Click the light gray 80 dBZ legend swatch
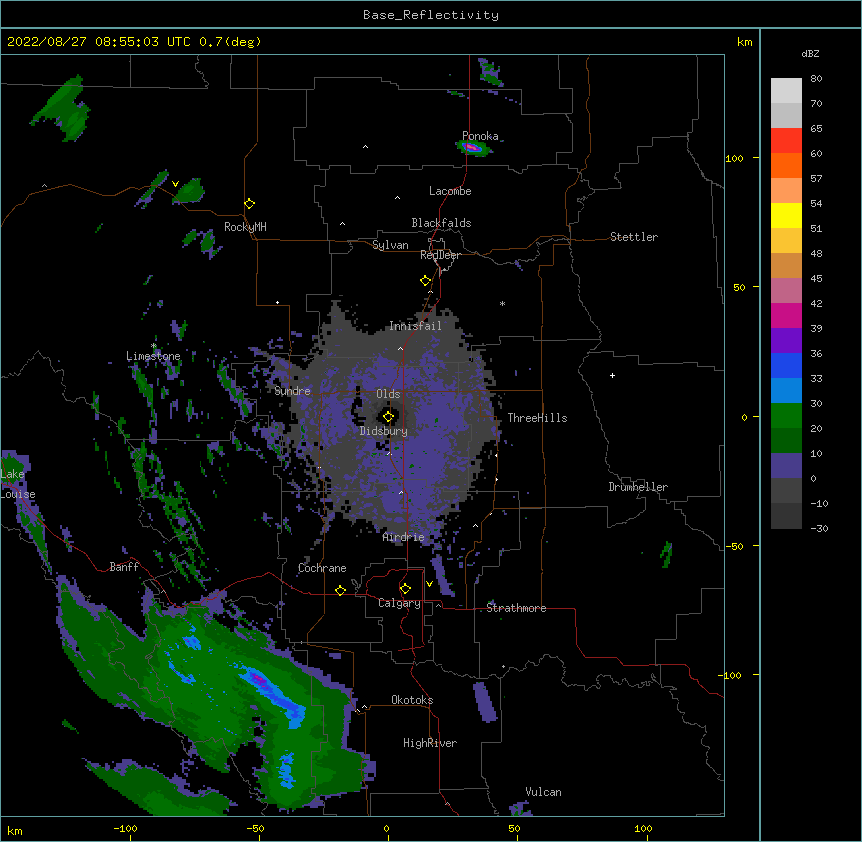Image resolution: width=862 pixels, height=842 pixels. pyautogui.click(x=786, y=91)
